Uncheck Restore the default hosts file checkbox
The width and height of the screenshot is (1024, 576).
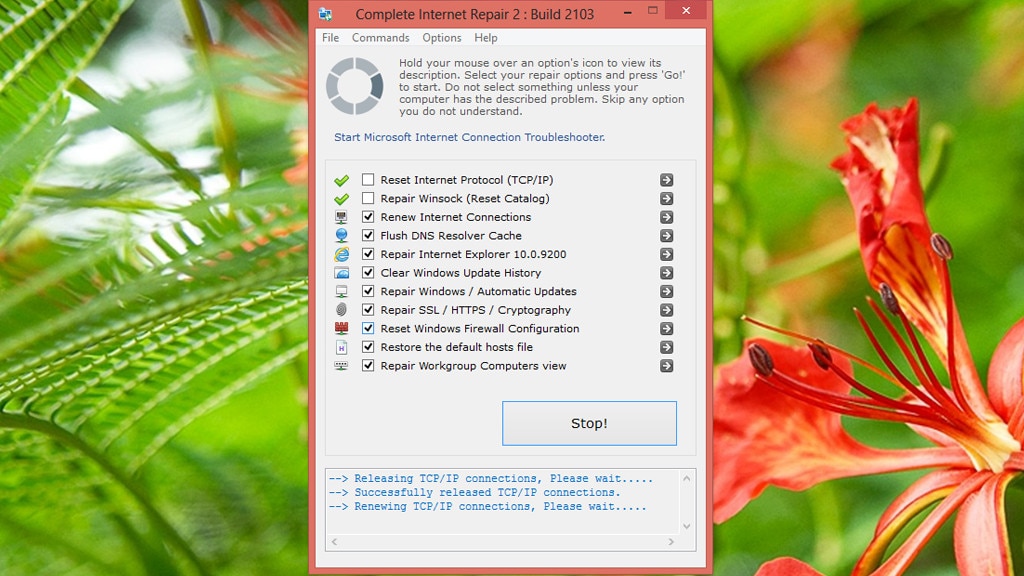(x=368, y=347)
